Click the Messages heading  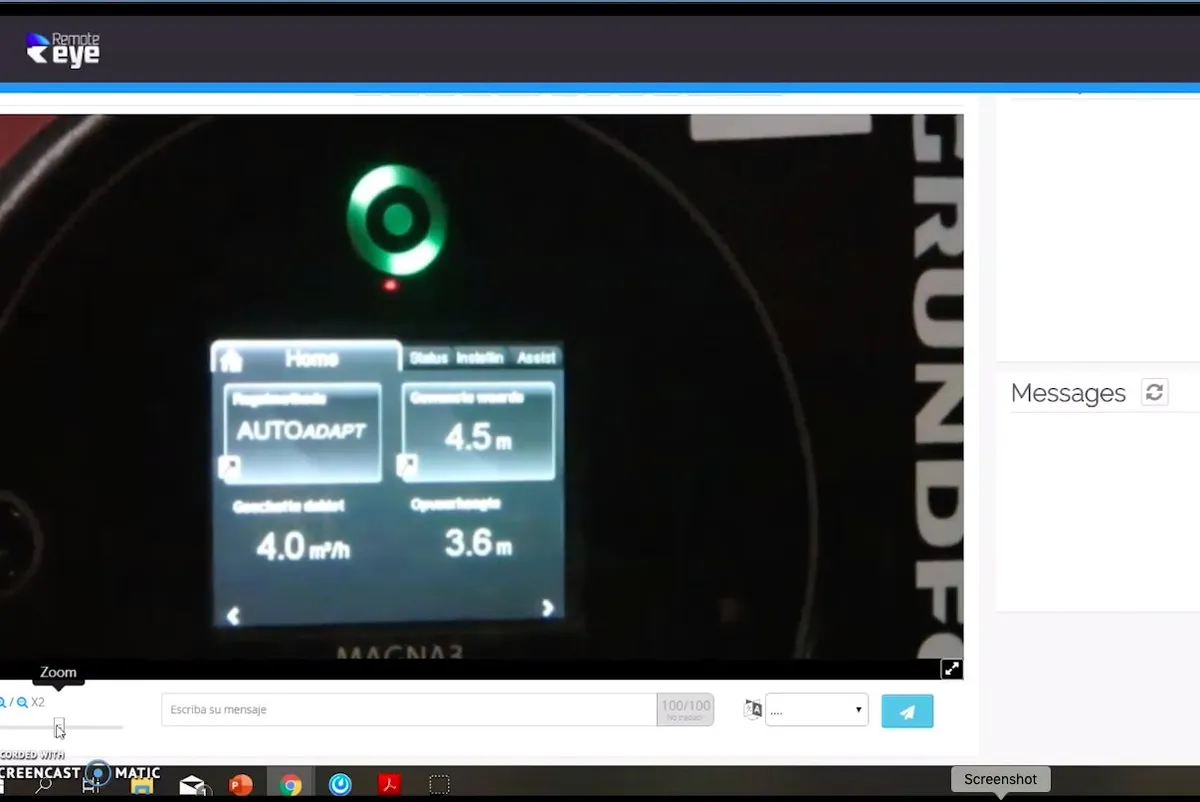pos(1068,393)
